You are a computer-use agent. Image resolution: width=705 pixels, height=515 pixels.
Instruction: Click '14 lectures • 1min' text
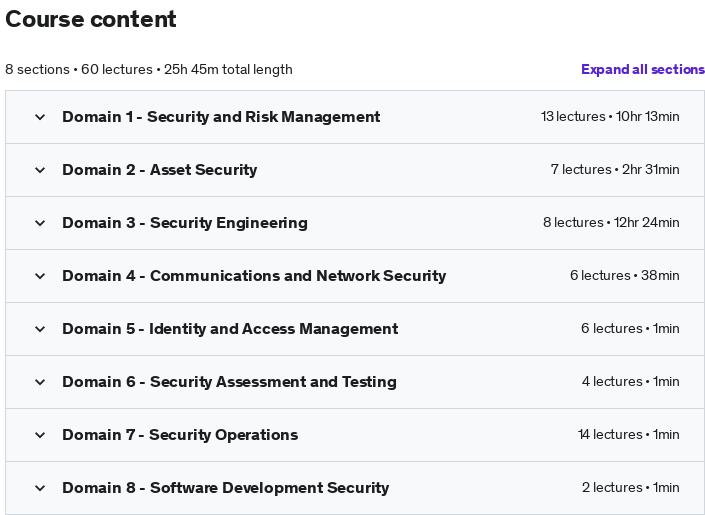(x=629, y=434)
